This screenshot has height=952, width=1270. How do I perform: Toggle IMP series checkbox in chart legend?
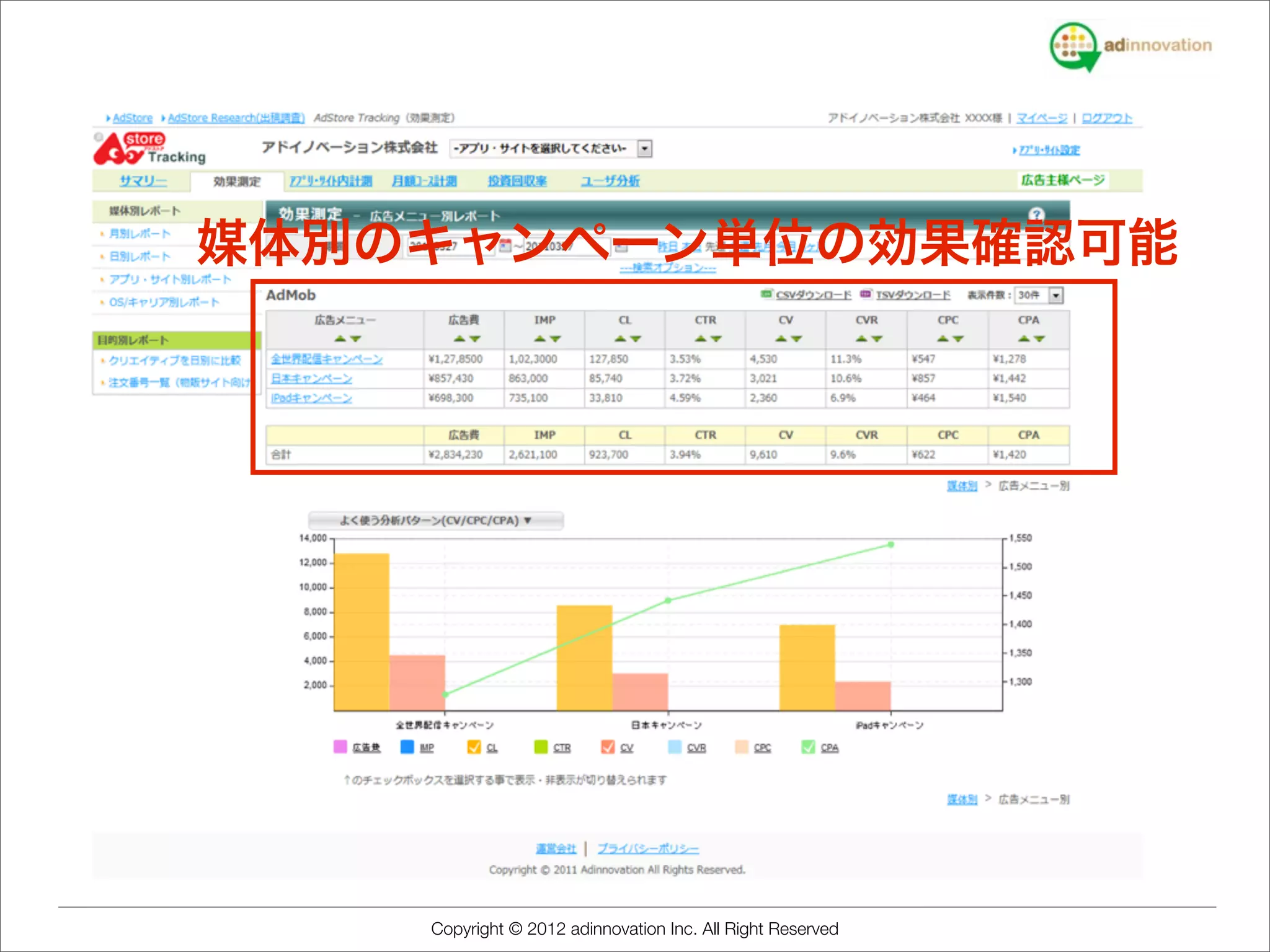point(407,747)
